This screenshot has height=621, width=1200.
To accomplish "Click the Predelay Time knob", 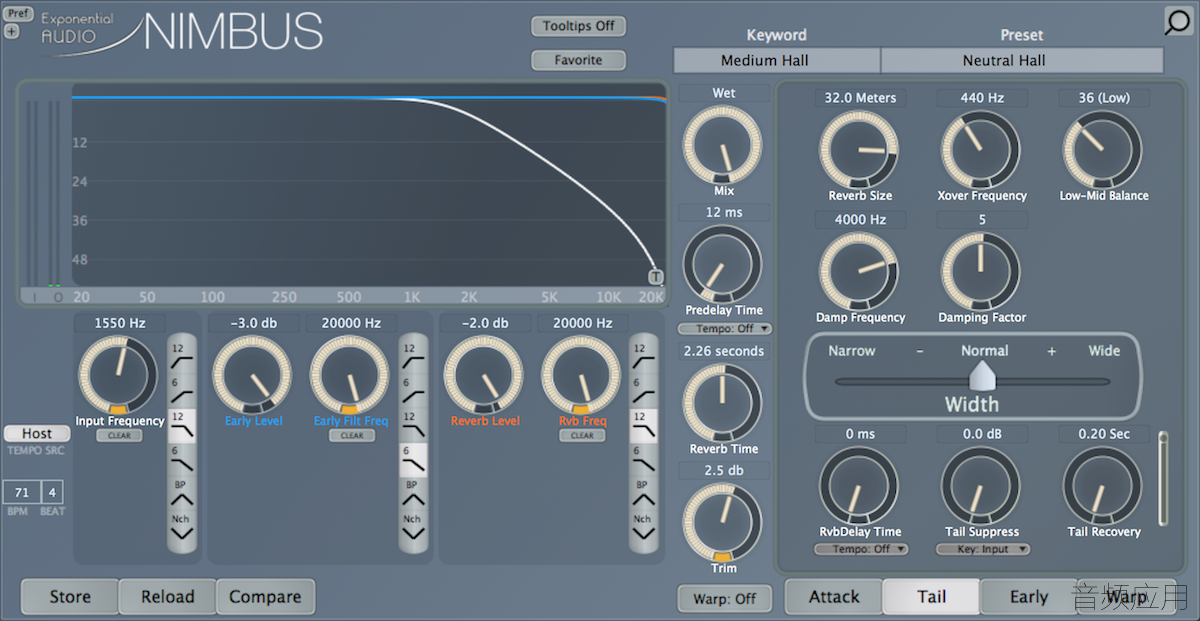I will (x=723, y=266).
